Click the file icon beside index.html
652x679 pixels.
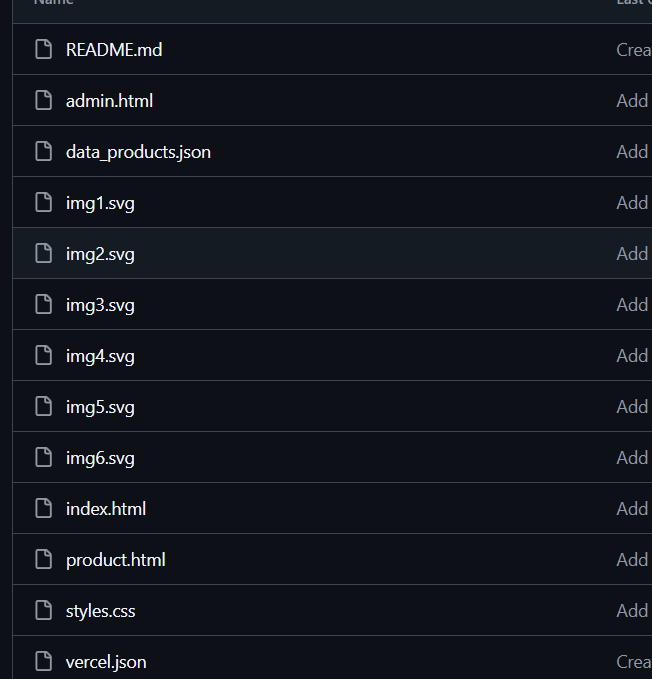click(x=43, y=508)
